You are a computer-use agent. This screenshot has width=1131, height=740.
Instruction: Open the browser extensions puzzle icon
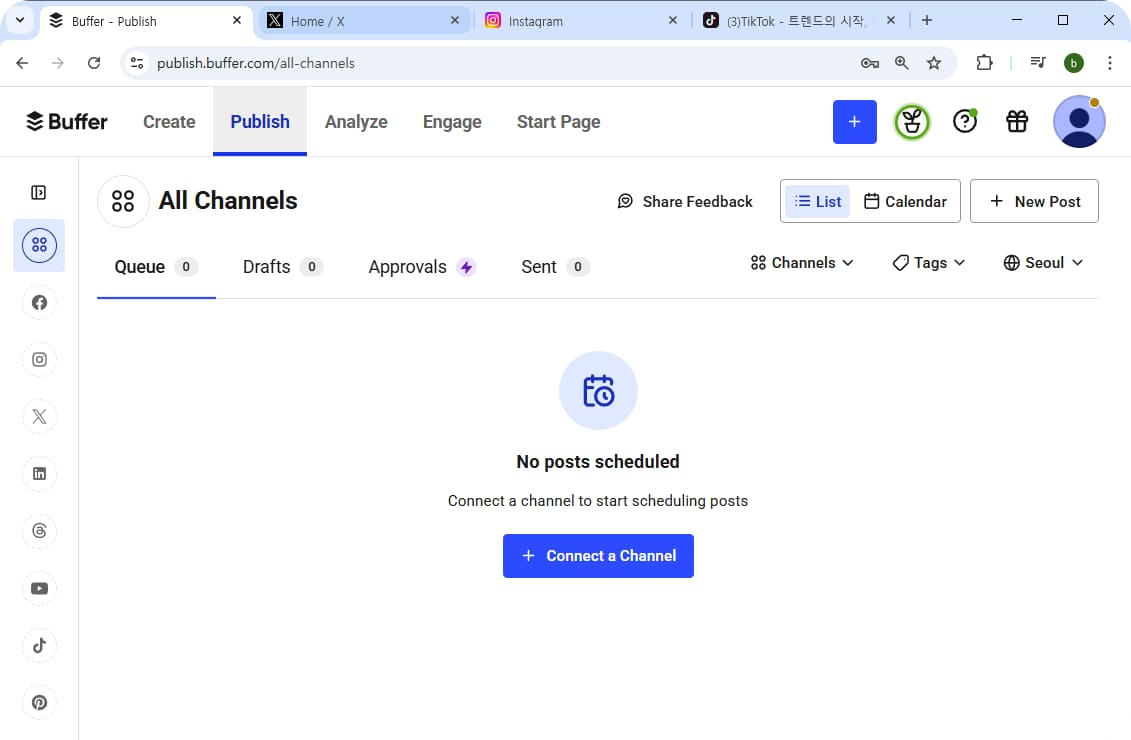(985, 63)
